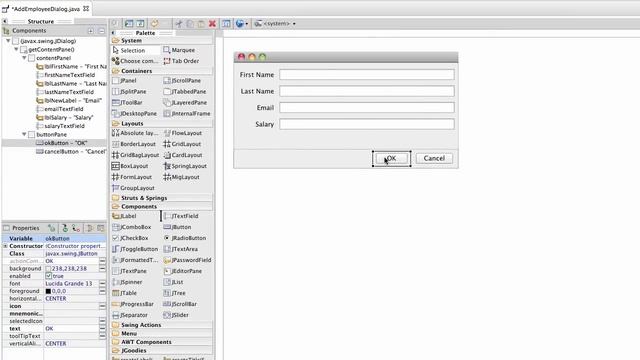This screenshot has height=360, width=640.
Task: Select JSlider component in Palette
Action: pyautogui.click(x=176, y=315)
